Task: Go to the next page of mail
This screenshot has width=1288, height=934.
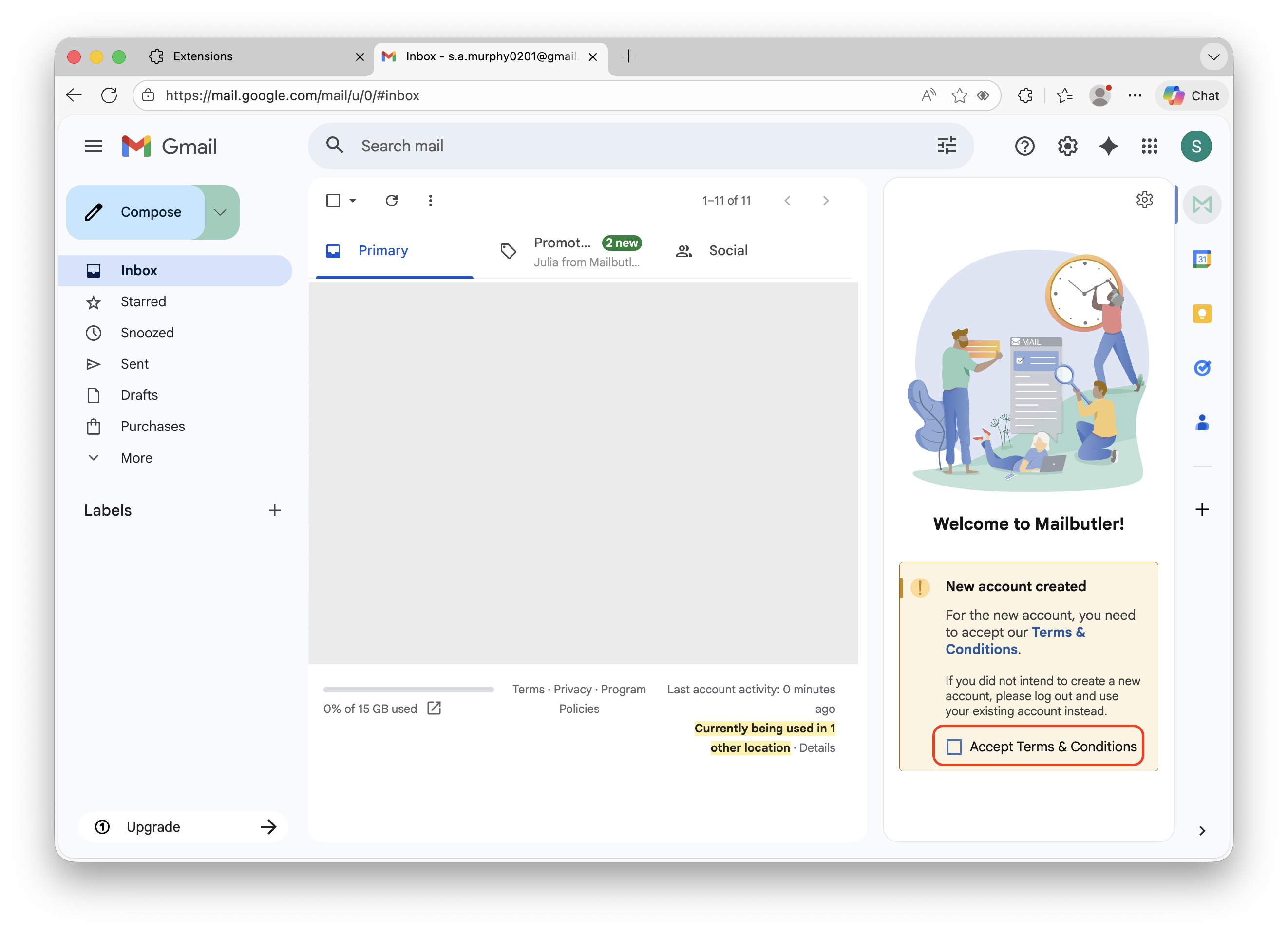Action: (x=825, y=201)
